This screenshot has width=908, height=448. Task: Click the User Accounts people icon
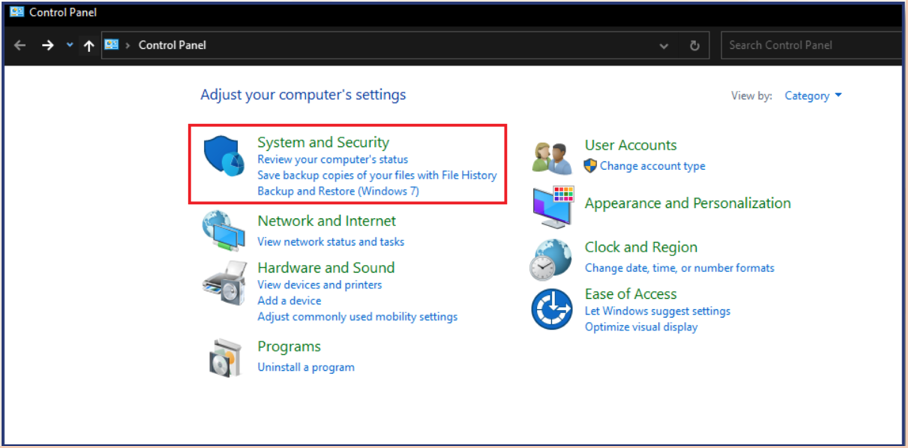click(x=552, y=158)
